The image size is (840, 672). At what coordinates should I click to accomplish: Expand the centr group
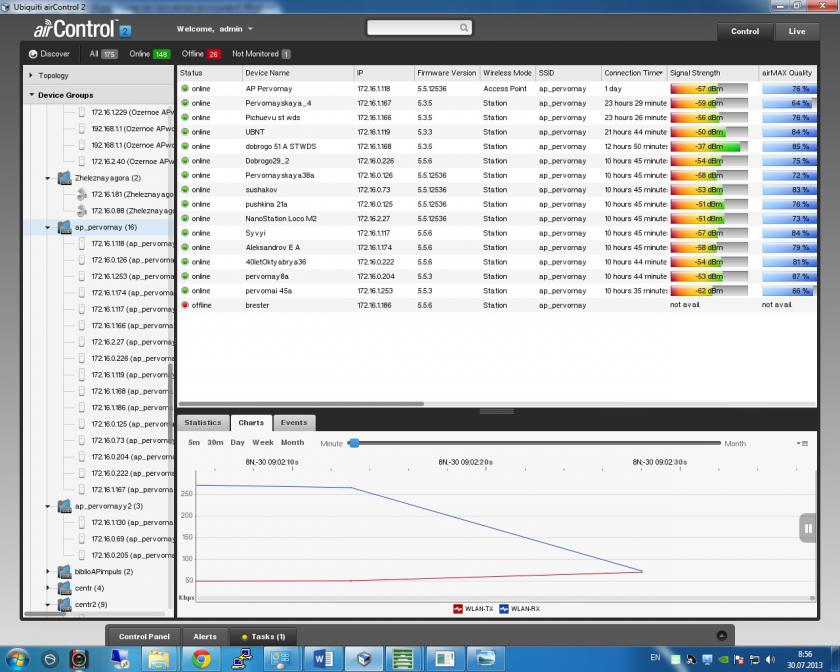pos(47,588)
